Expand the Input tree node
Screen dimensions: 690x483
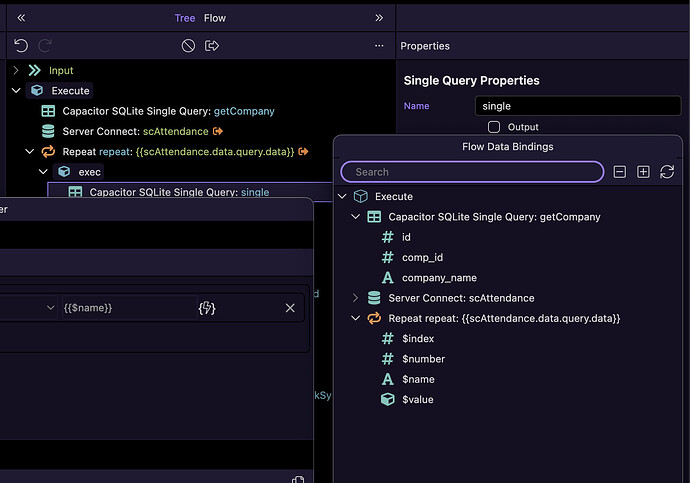coord(16,71)
